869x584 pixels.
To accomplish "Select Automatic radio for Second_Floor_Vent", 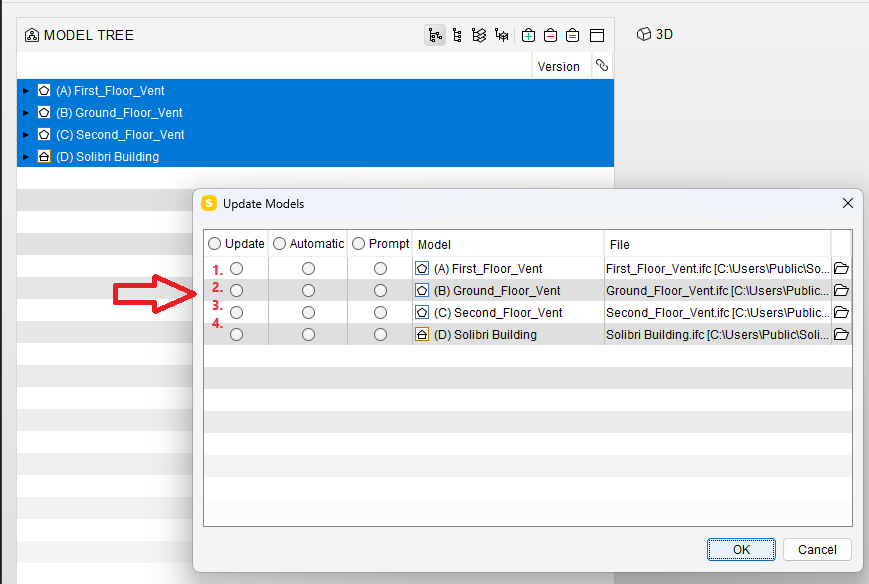I will coord(309,313).
